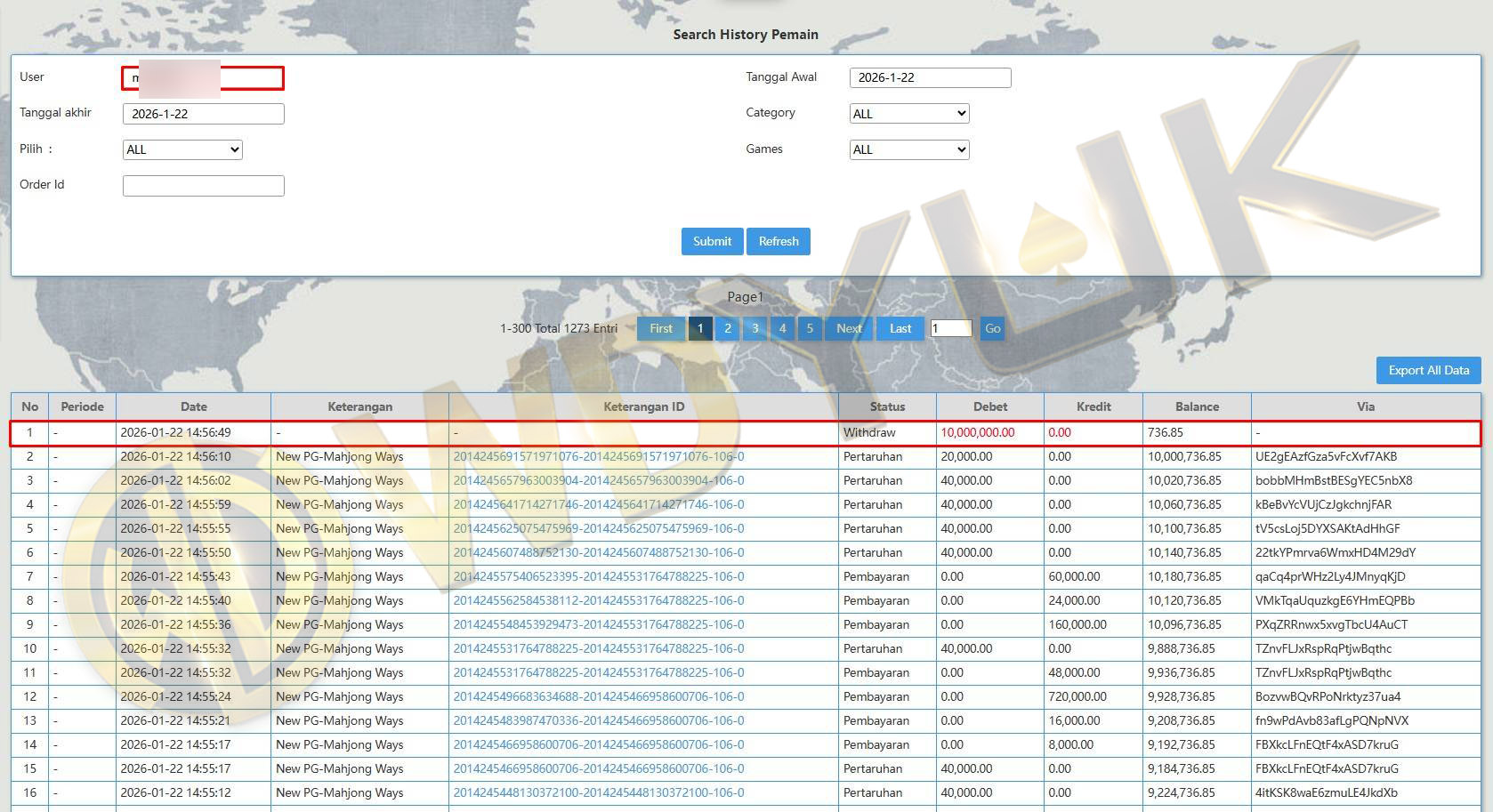
Task: Expand the Category dropdown
Action: [x=908, y=114]
